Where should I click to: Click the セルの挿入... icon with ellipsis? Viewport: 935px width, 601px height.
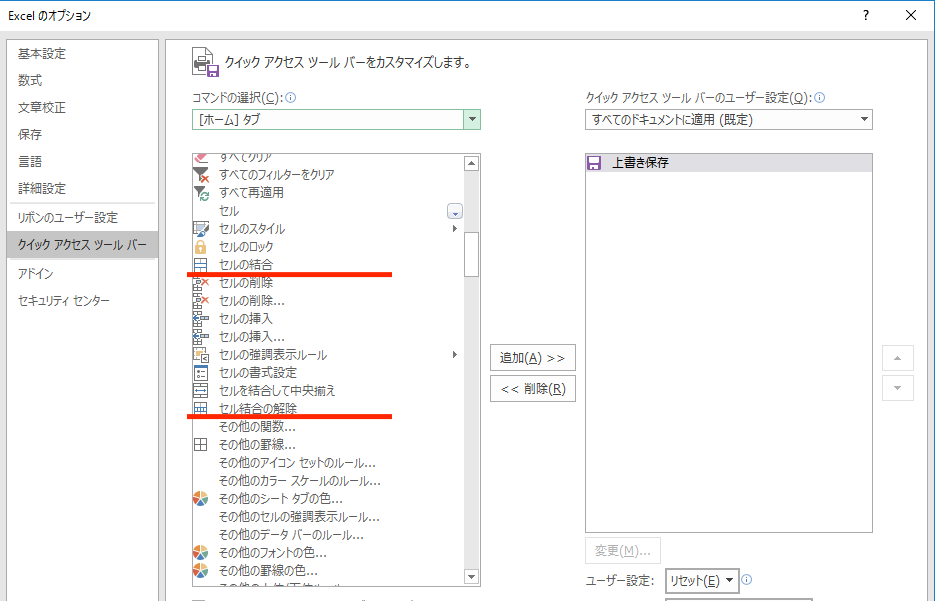click(x=201, y=336)
